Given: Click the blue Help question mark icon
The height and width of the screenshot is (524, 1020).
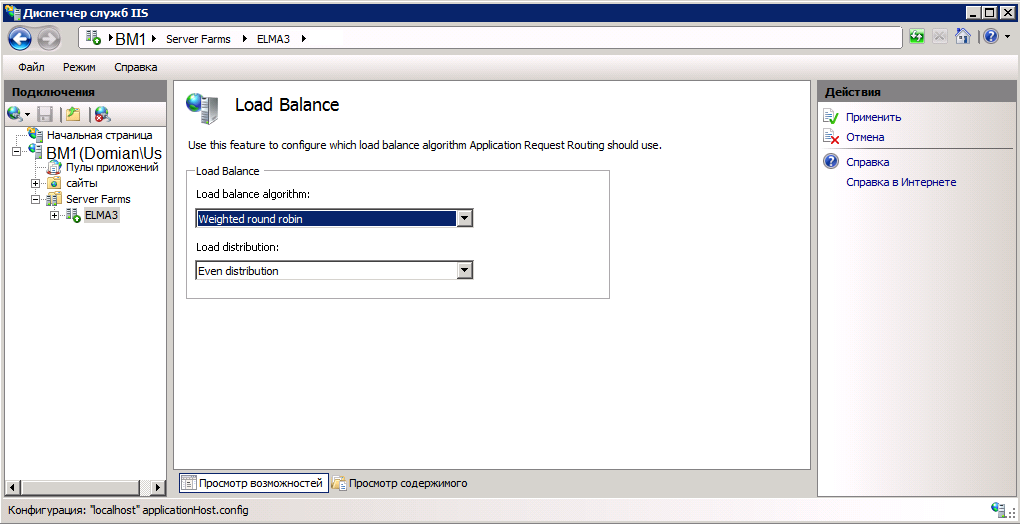Looking at the screenshot, I should click(x=989, y=37).
